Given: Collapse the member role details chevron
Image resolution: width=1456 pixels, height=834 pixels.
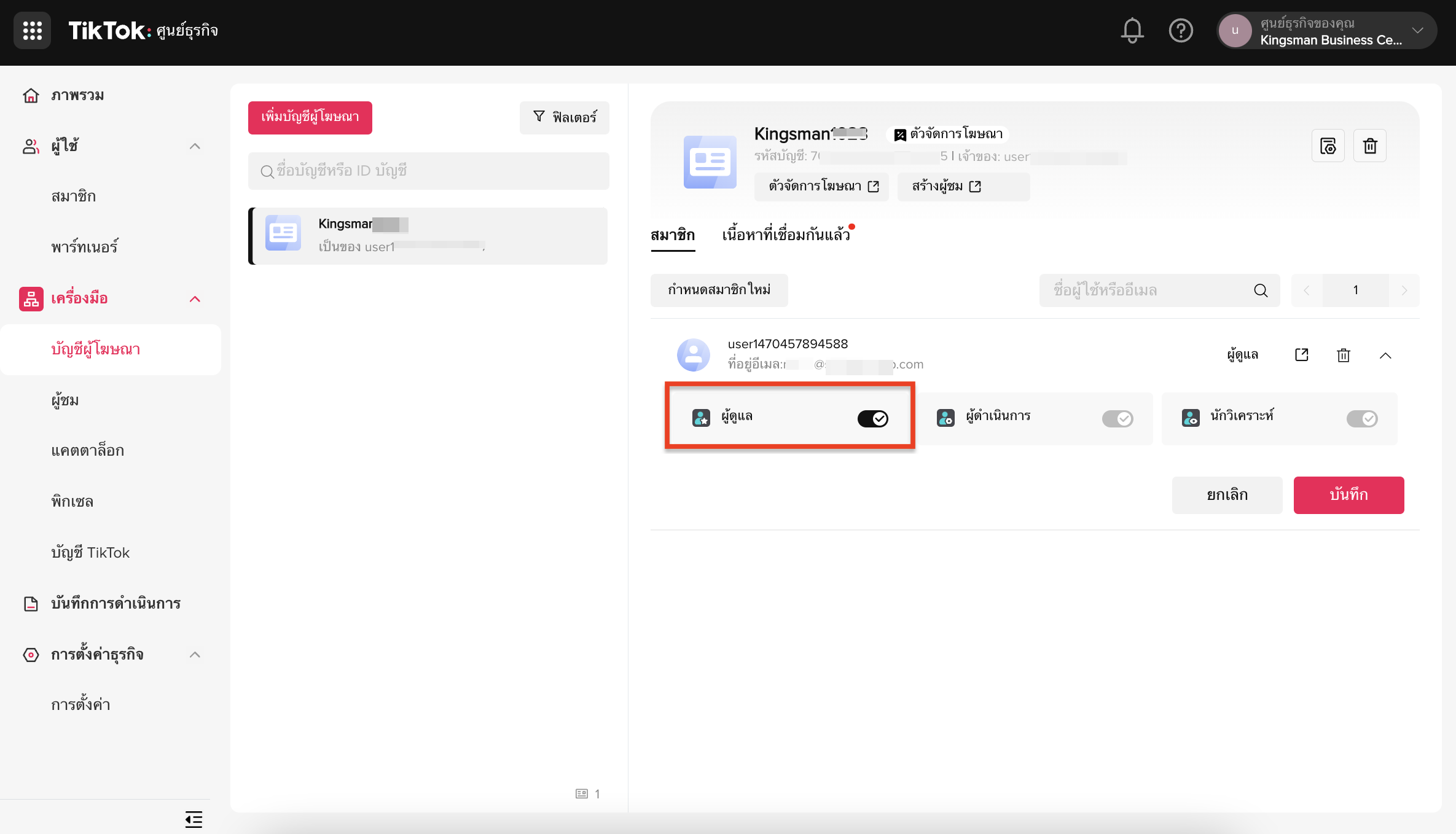Looking at the screenshot, I should tap(1385, 356).
